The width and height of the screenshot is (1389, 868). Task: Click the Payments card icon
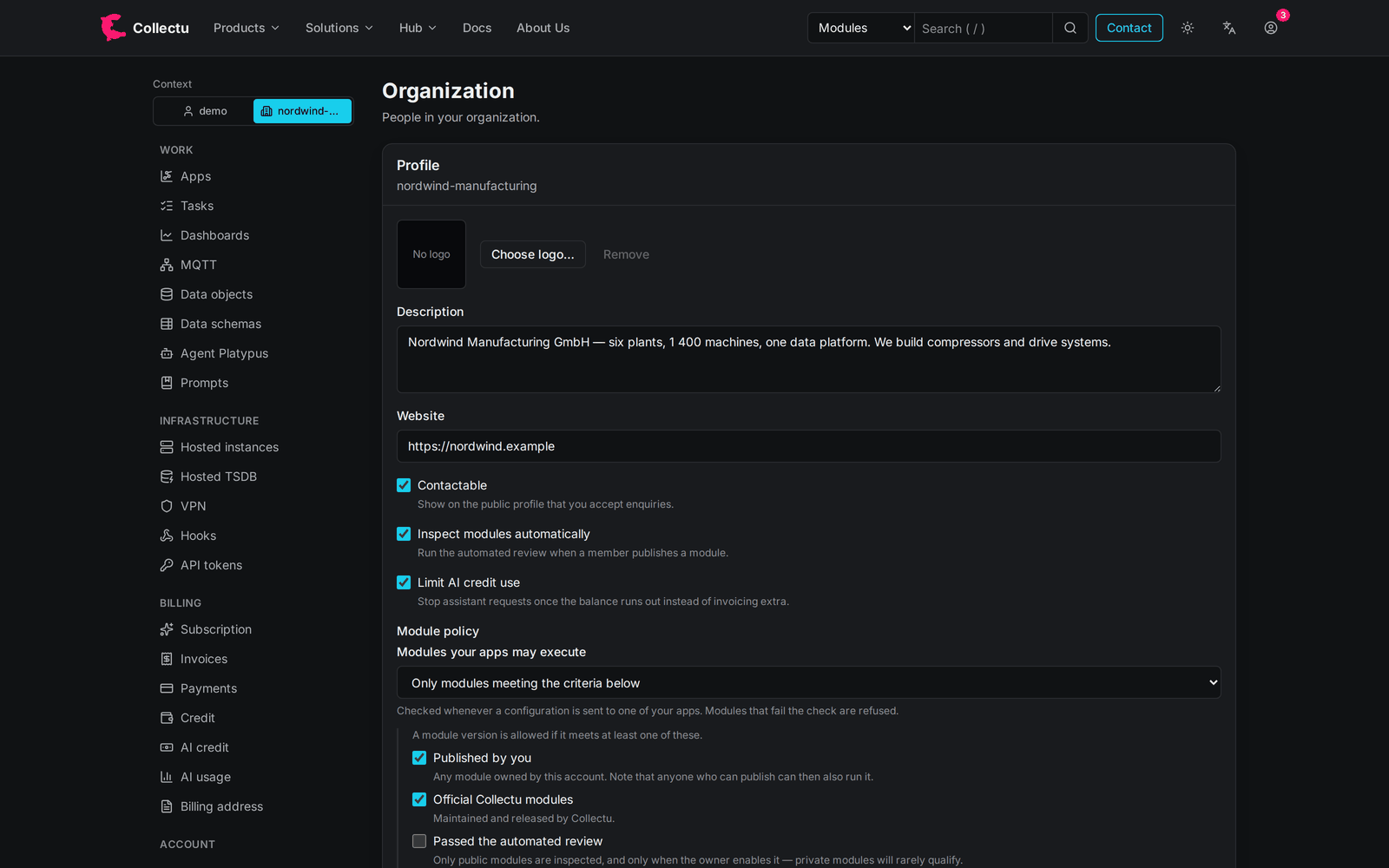[x=167, y=688]
